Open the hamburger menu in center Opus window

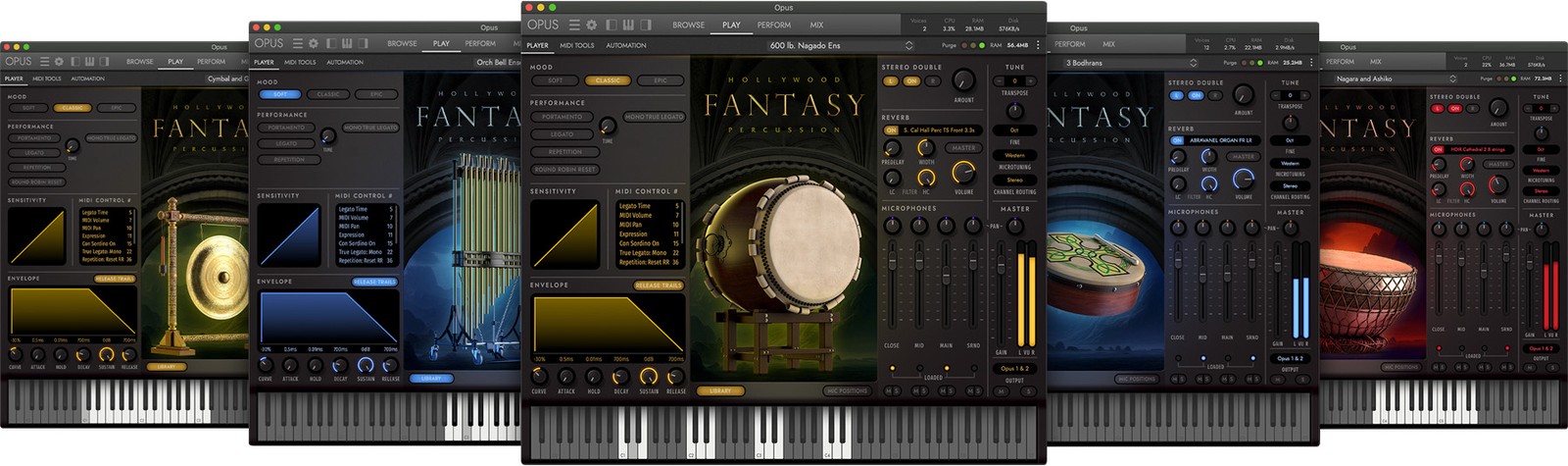coord(574,25)
